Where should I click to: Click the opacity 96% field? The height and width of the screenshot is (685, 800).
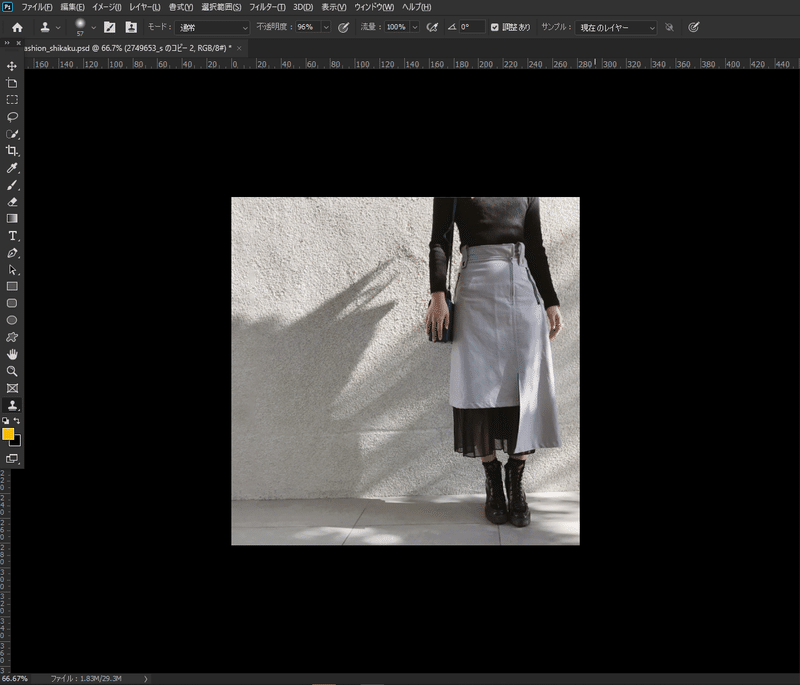point(308,27)
